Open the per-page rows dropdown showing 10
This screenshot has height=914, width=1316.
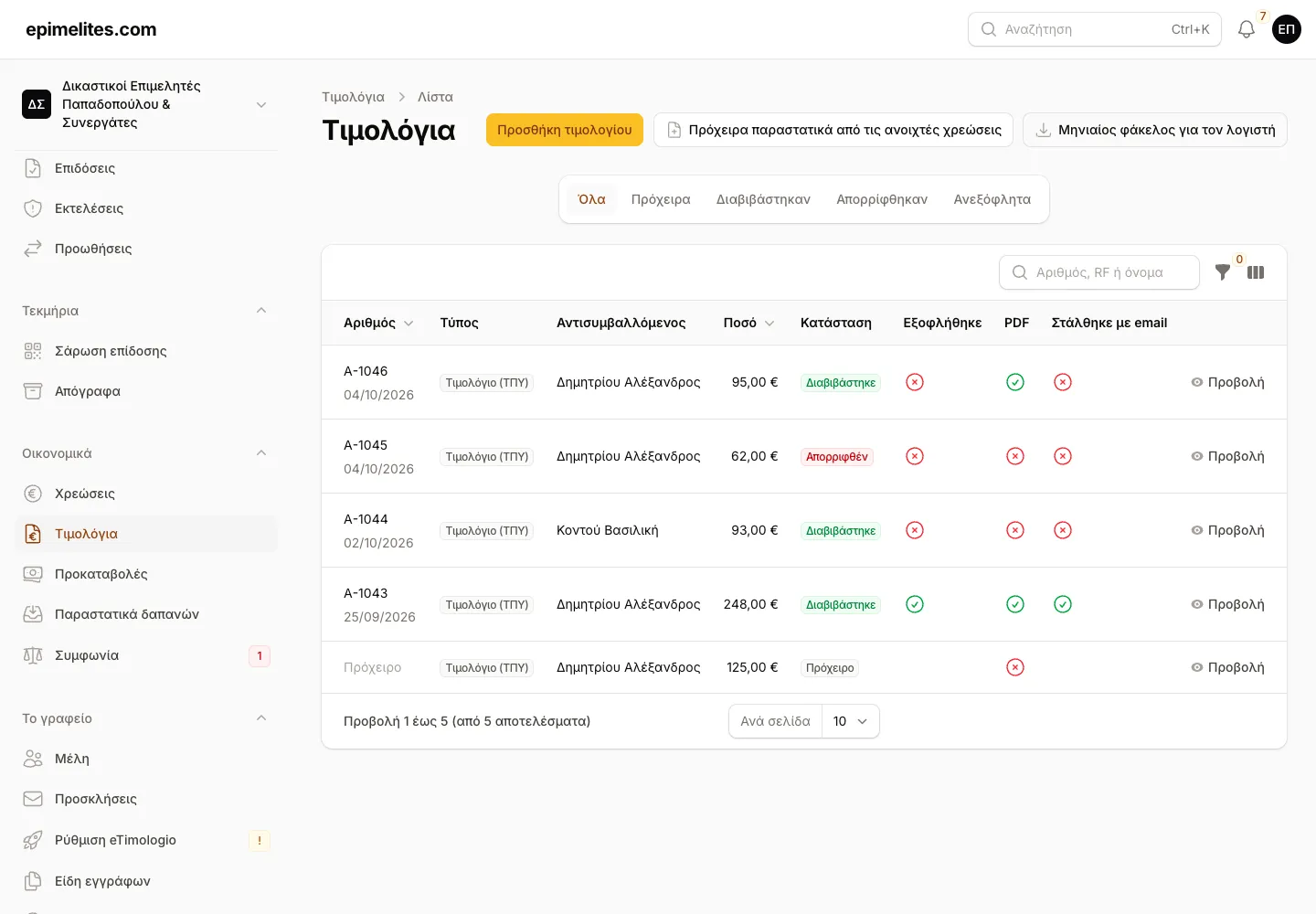pyautogui.click(x=851, y=721)
